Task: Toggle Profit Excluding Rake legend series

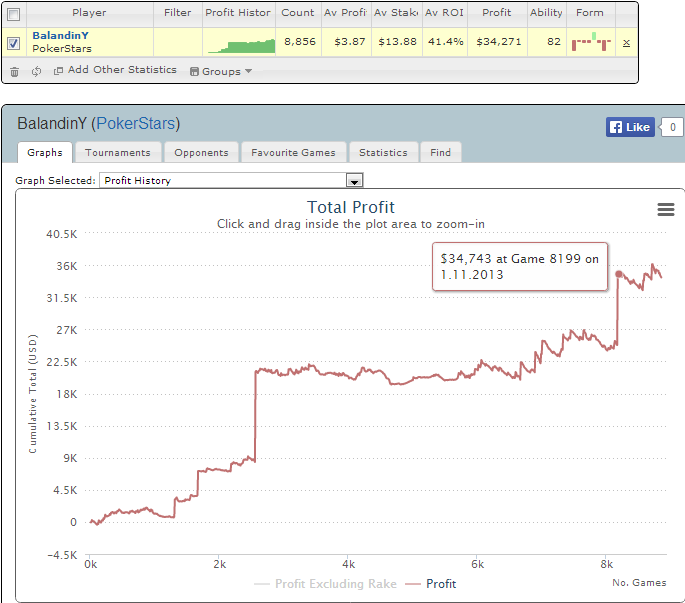Action: 325,584
